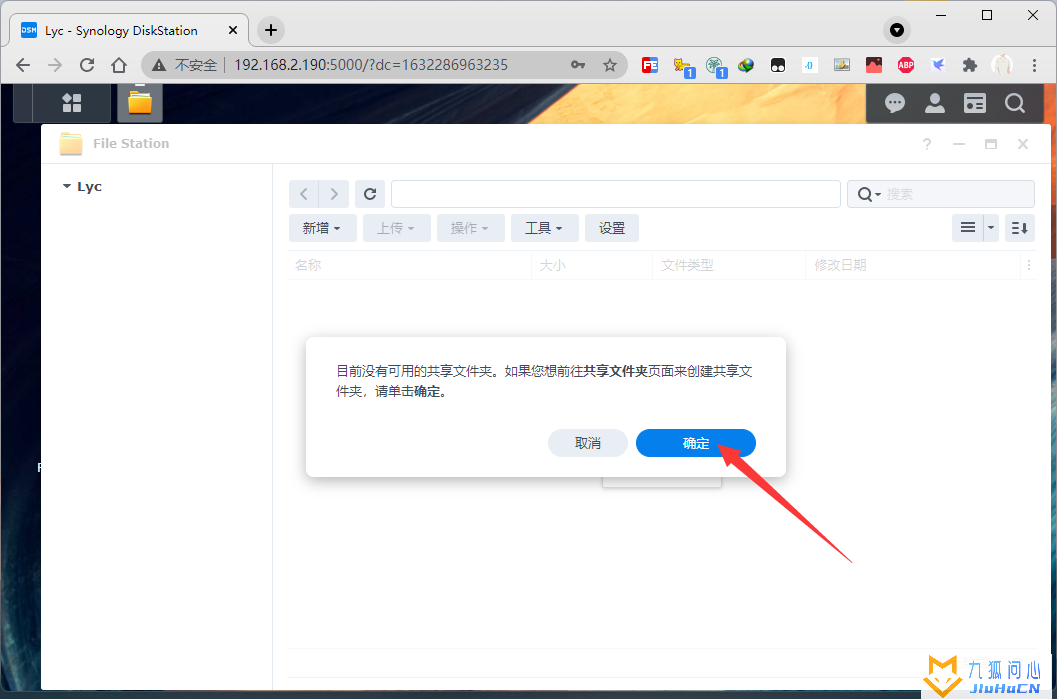1057x699 pixels.
Task: Open view mode dropdown arrow
Action: point(991,228)
